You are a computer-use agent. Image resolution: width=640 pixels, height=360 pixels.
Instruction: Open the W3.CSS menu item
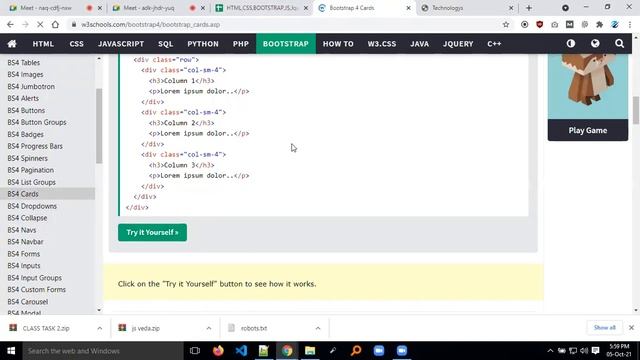[x=382, y=44]
